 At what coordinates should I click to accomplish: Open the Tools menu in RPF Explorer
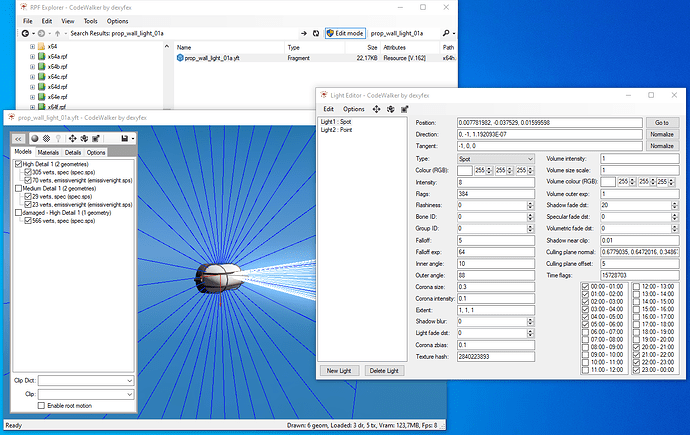[x=90, y=20]
